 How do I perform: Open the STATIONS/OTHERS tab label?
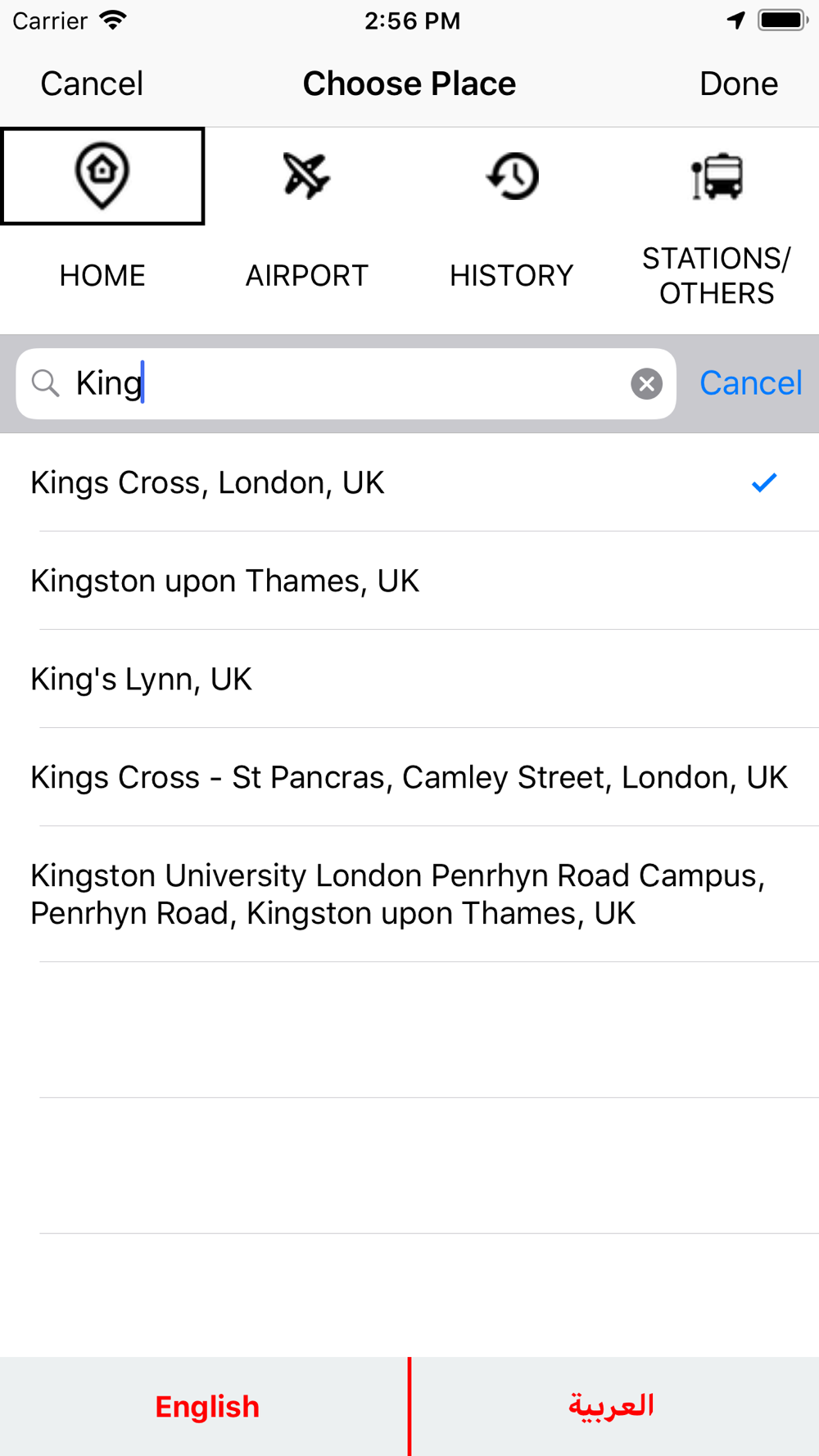[717, 276]
